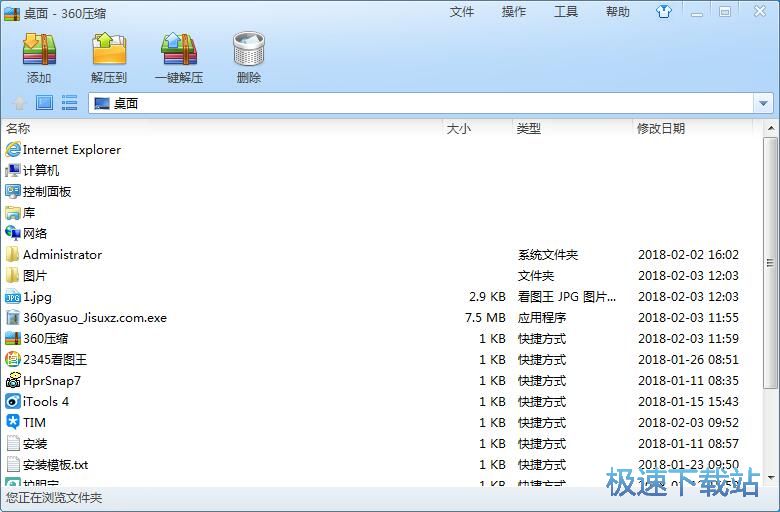Open the 文件 (File) menu

(462, 12)
